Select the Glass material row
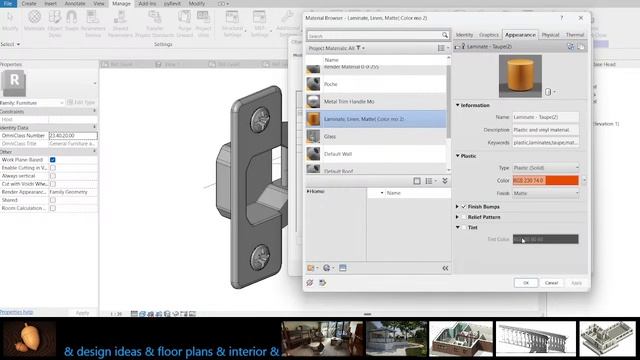Viewport: 640px width, 360px height. (376, 136)
